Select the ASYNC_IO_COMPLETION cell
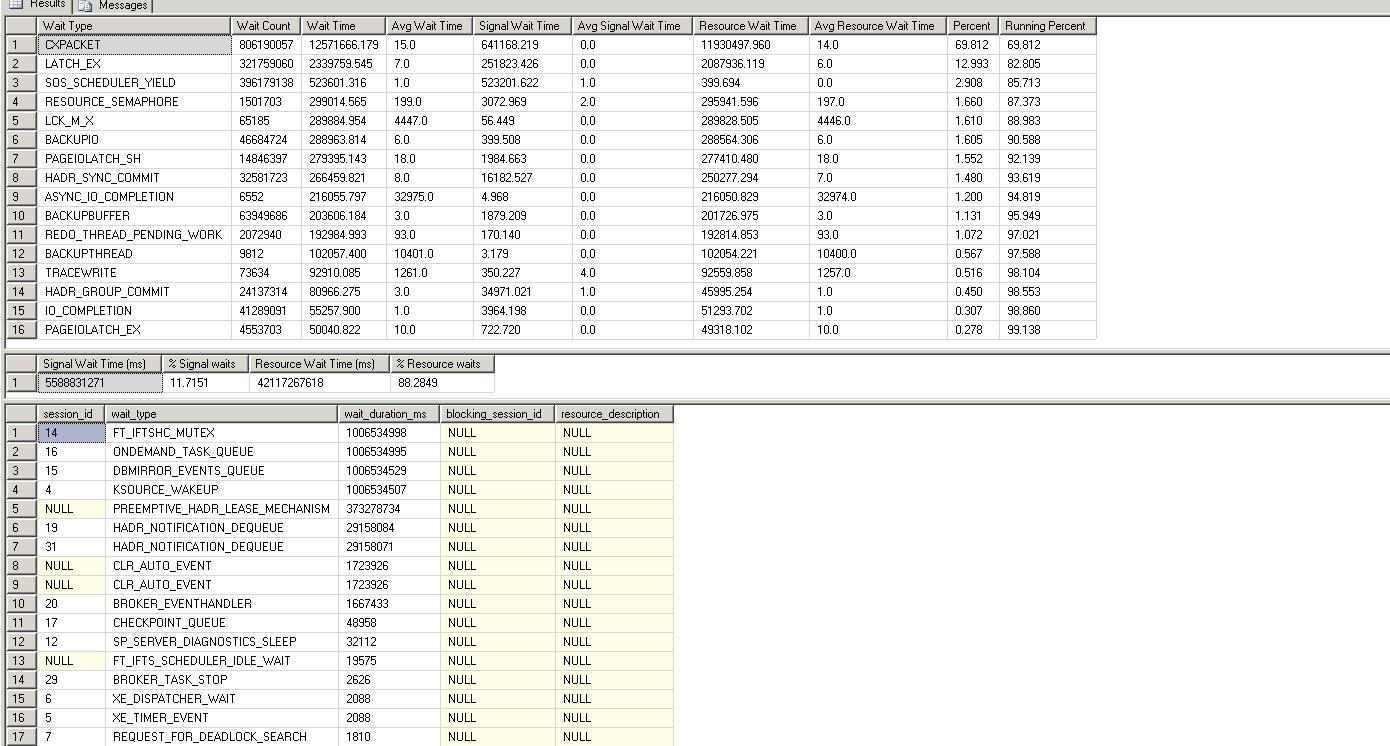The image size is (1390, 746). [134, 197]
